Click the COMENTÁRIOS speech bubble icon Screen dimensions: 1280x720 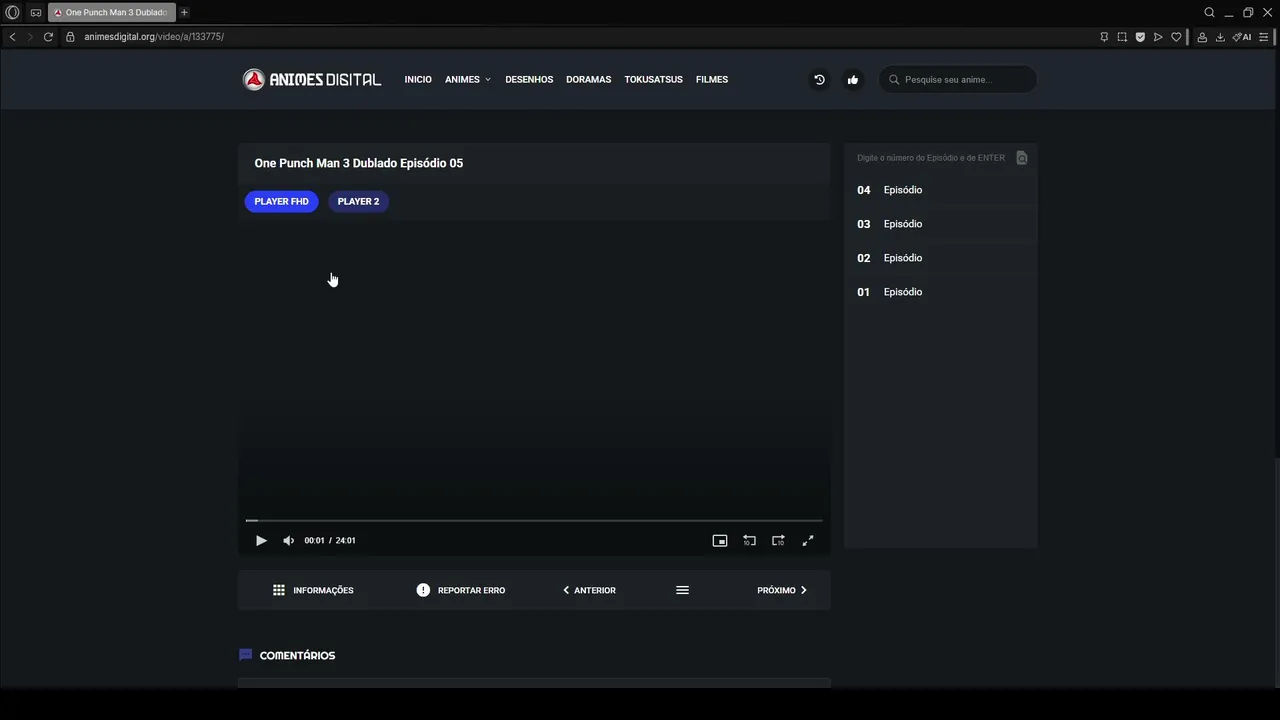click(x=246, y=655)
